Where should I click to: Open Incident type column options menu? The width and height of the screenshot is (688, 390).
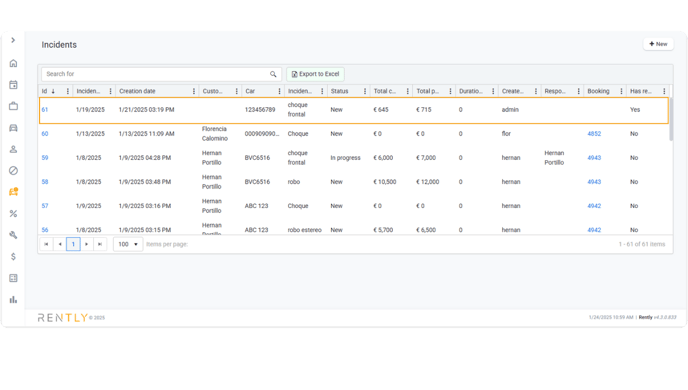pos(322,91)
